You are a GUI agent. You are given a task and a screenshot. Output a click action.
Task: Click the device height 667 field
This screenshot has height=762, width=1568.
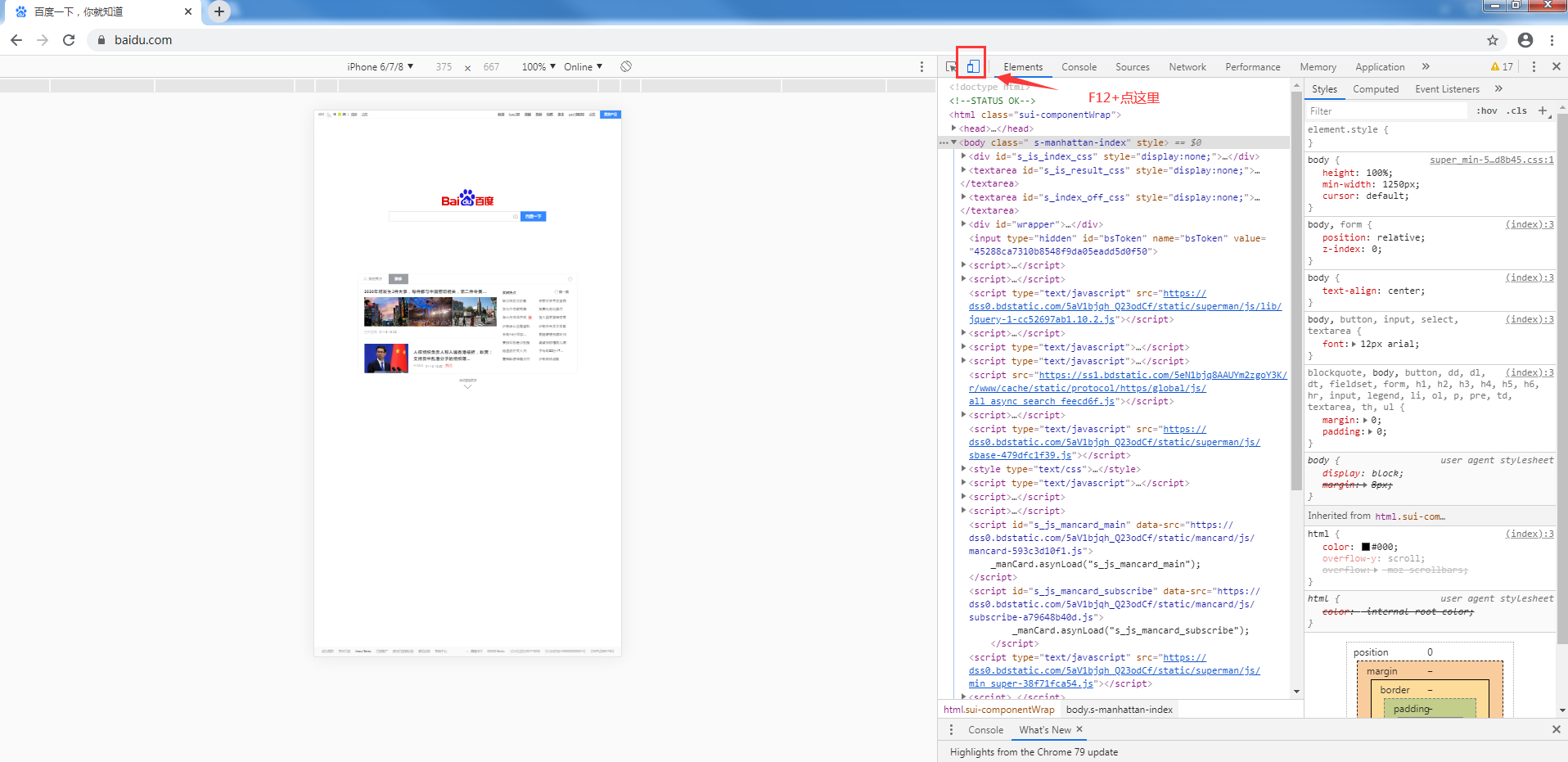(x=491, y=66)
